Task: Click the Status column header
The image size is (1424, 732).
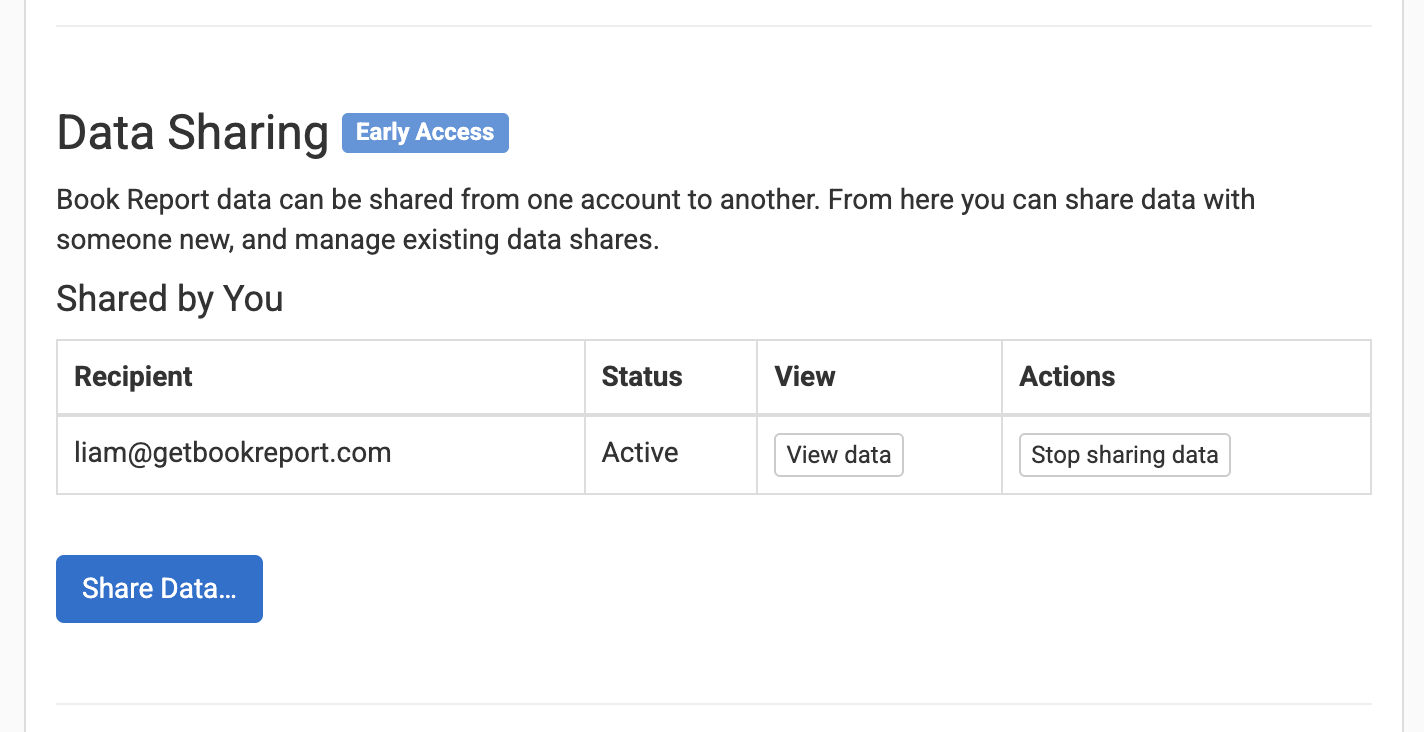Action: click(x=671, y=377)
